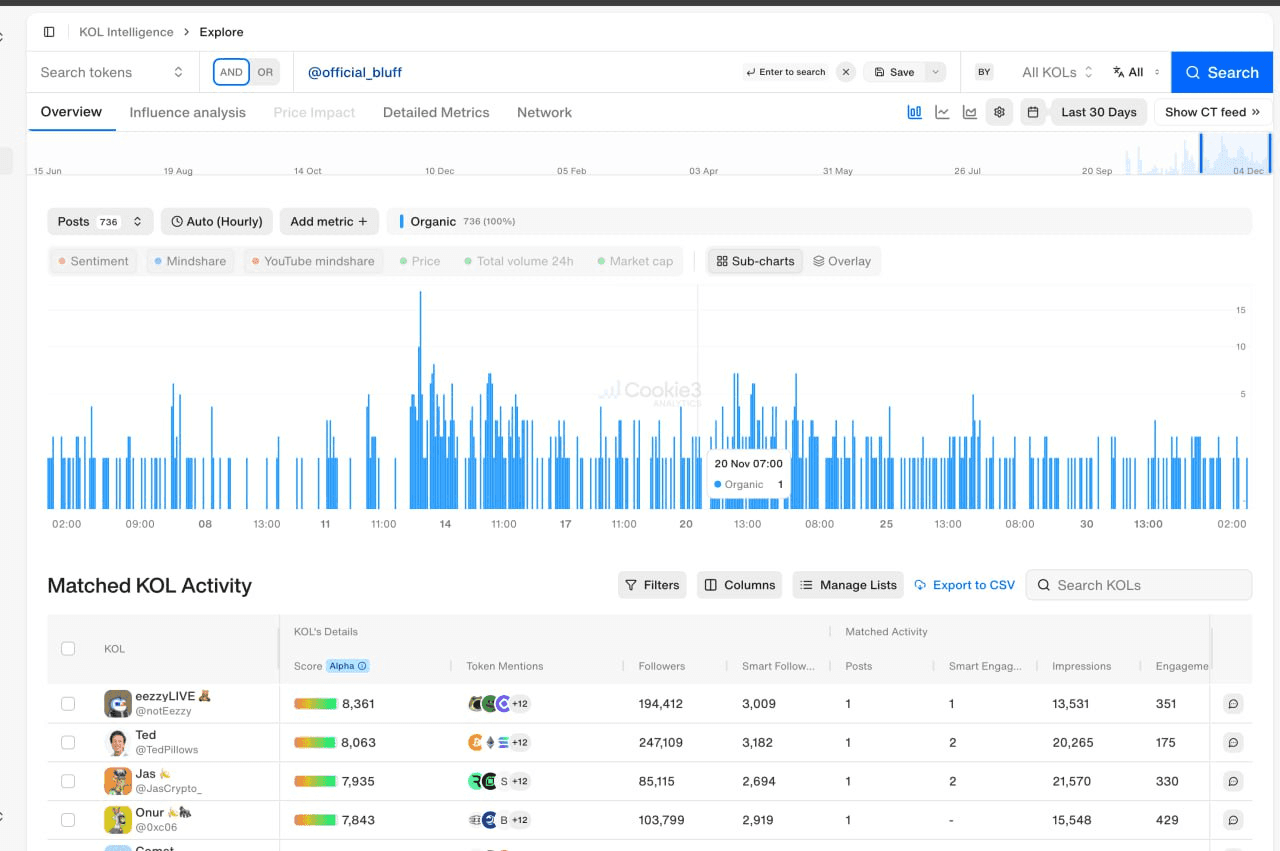Open chart settings gear icon
This screenshot has height=851, width=1280.
coord(999,112)
